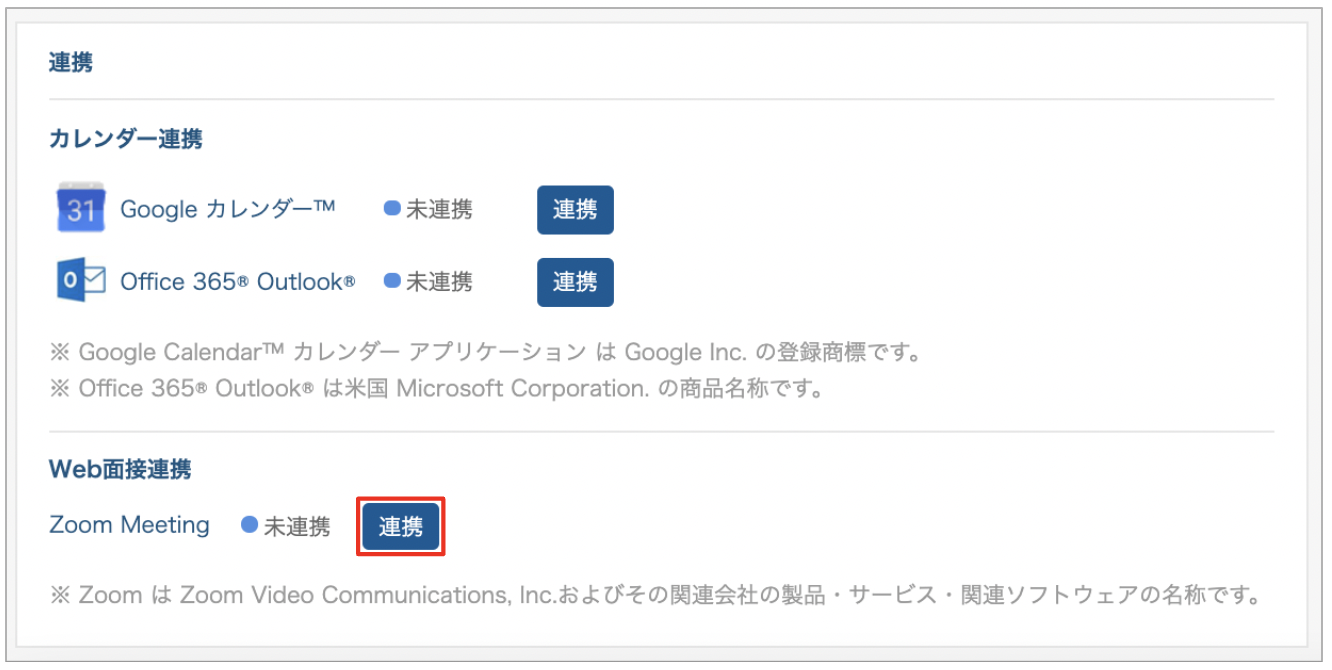The width and height of the screenshot is (1332, 670).
Task: Click the Google Calendar icon
Action: 81,208
